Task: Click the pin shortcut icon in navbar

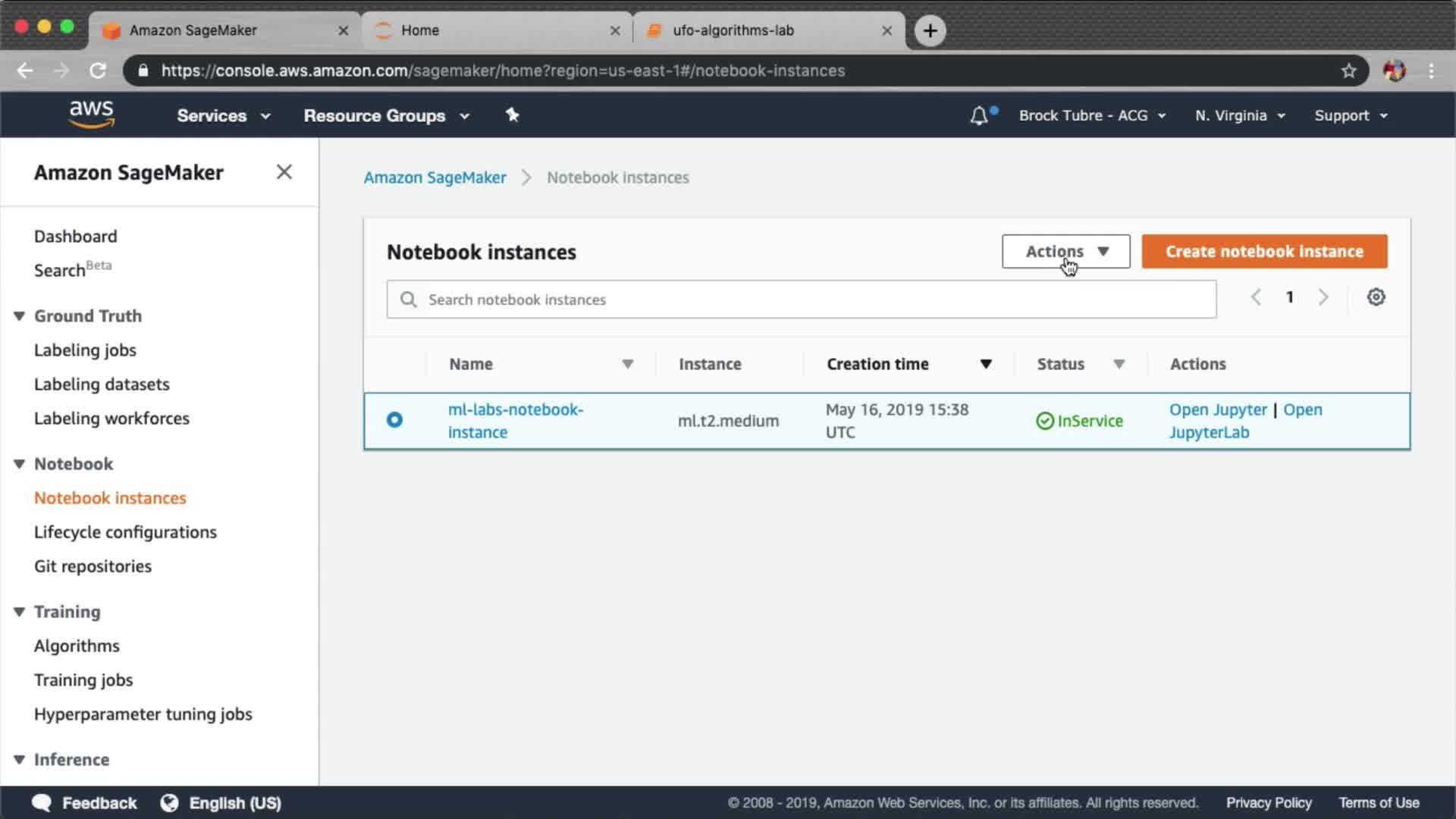Action: tap(513, 115)
